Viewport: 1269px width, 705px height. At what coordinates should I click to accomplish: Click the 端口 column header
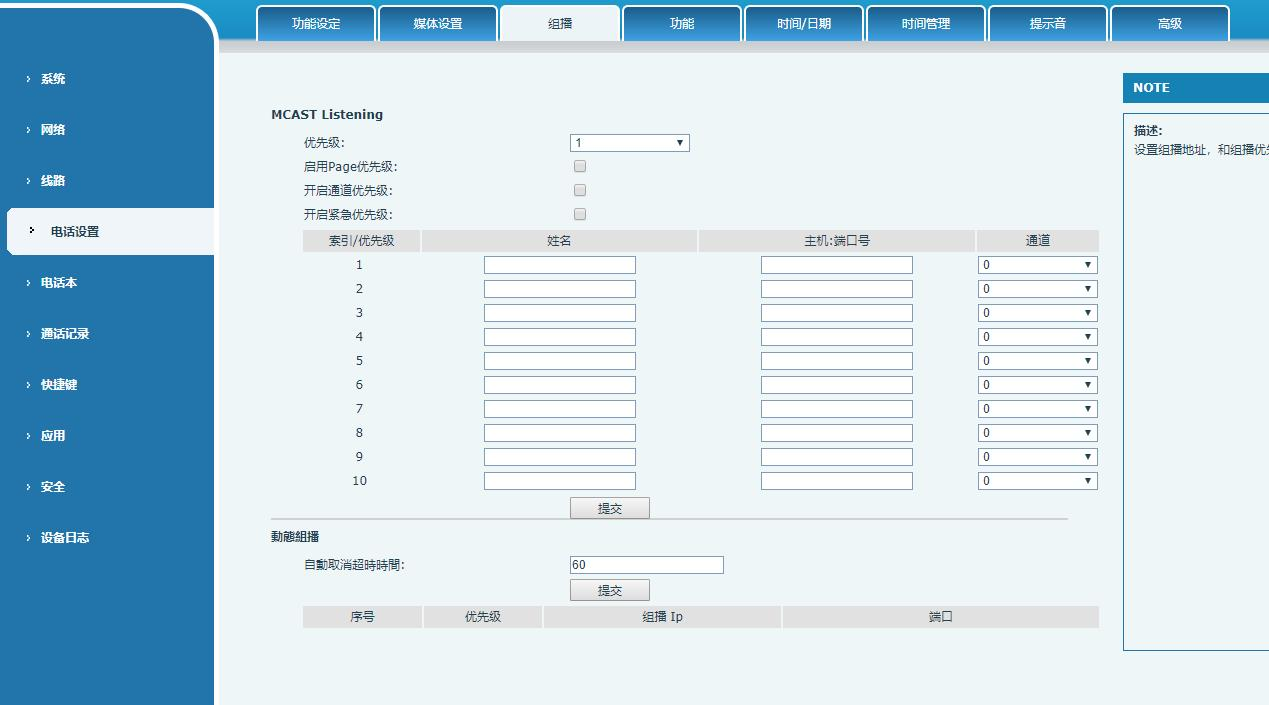941,617
